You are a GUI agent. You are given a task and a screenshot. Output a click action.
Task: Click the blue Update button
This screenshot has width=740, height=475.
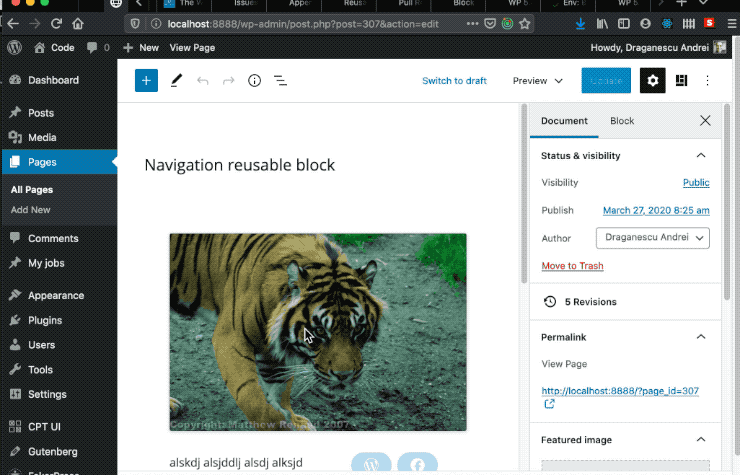(606, 81)
